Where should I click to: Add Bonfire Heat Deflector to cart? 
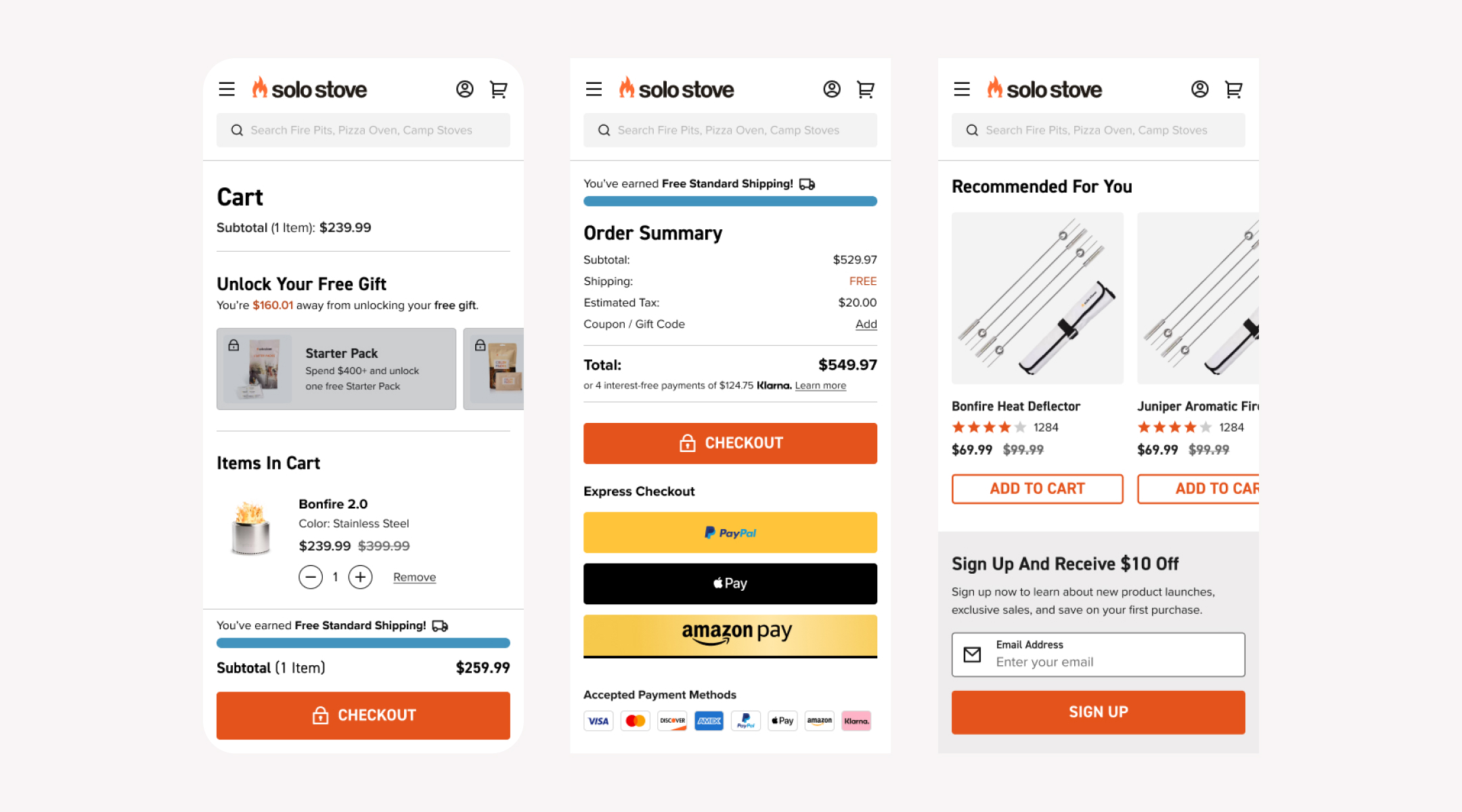click(1037, 489)
